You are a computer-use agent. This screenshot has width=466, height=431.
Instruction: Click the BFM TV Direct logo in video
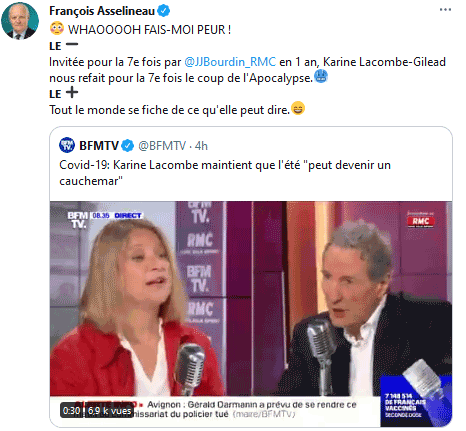(x=104, y=220)
